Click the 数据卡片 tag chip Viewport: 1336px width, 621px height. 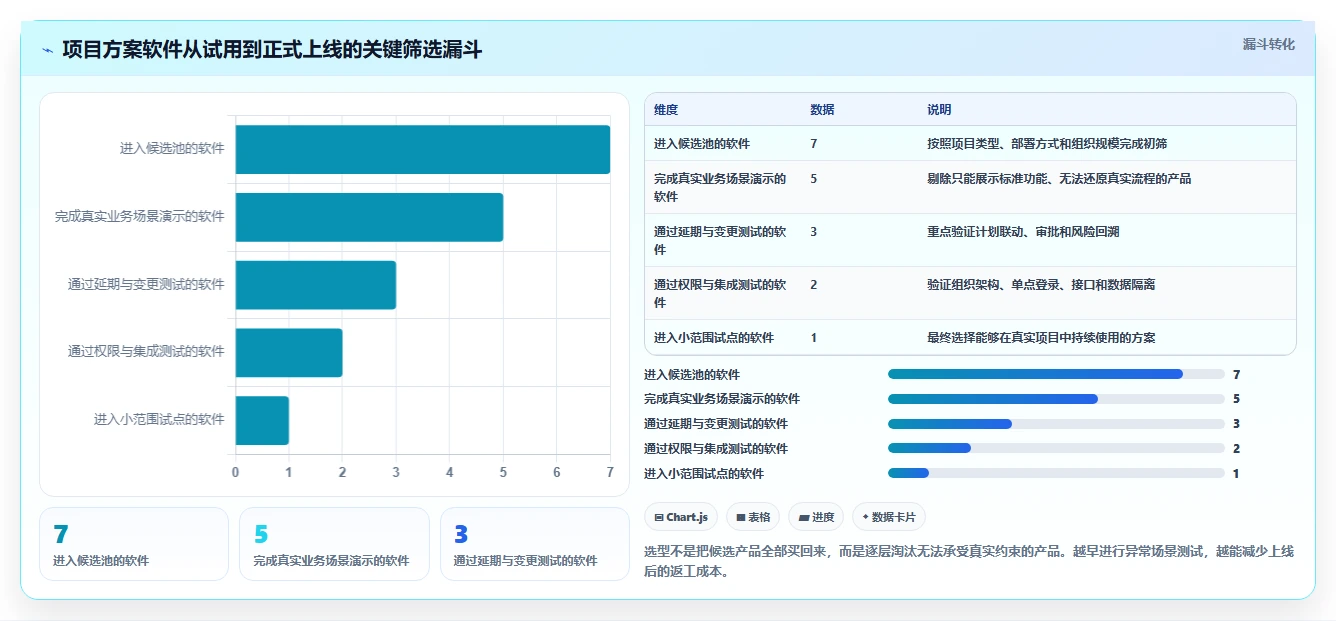pyautogui.click(x=889, y=517)
